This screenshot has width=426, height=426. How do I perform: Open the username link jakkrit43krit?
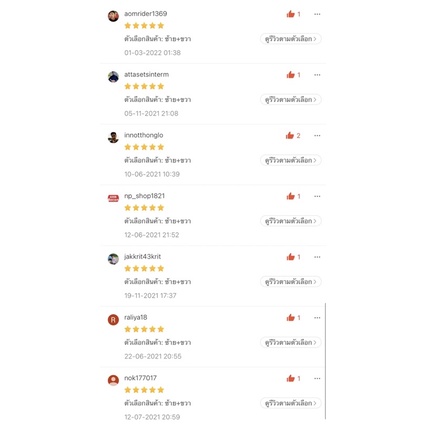pos(142,256)
